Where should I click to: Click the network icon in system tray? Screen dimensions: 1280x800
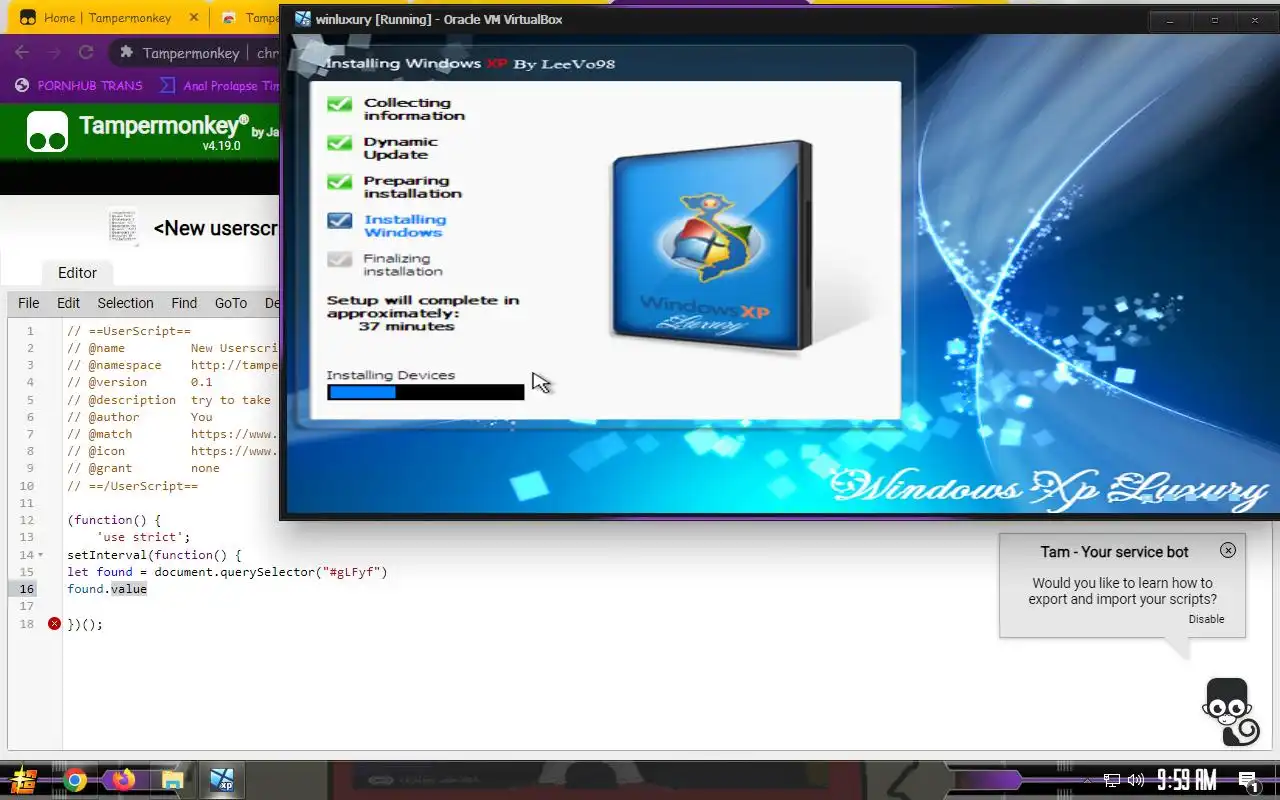tap(1112, 780)
